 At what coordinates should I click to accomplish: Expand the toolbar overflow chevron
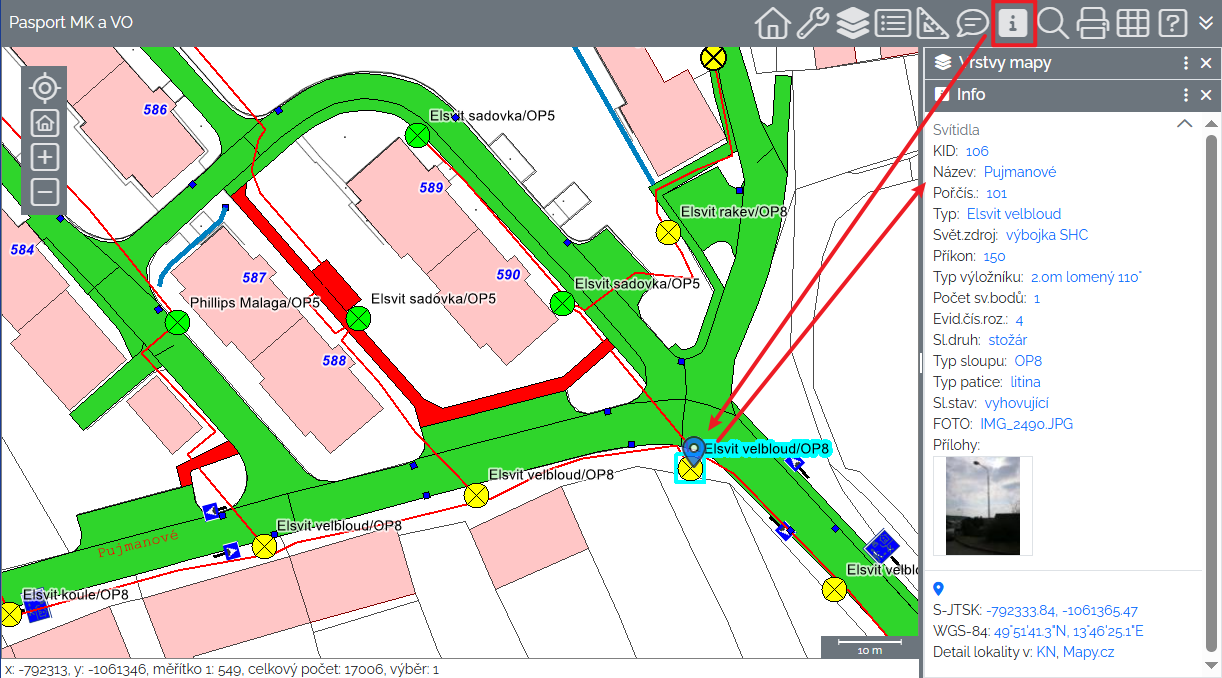(1205, 23)
